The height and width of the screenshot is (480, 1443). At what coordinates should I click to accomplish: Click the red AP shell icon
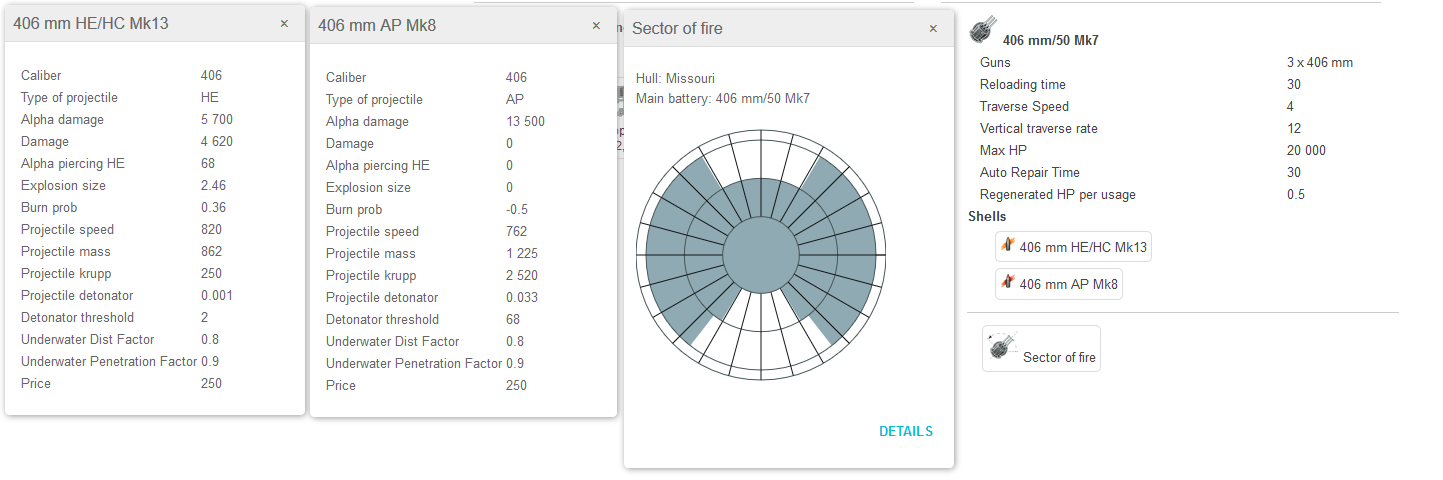pyautogui.click(x=1008, y=283)
